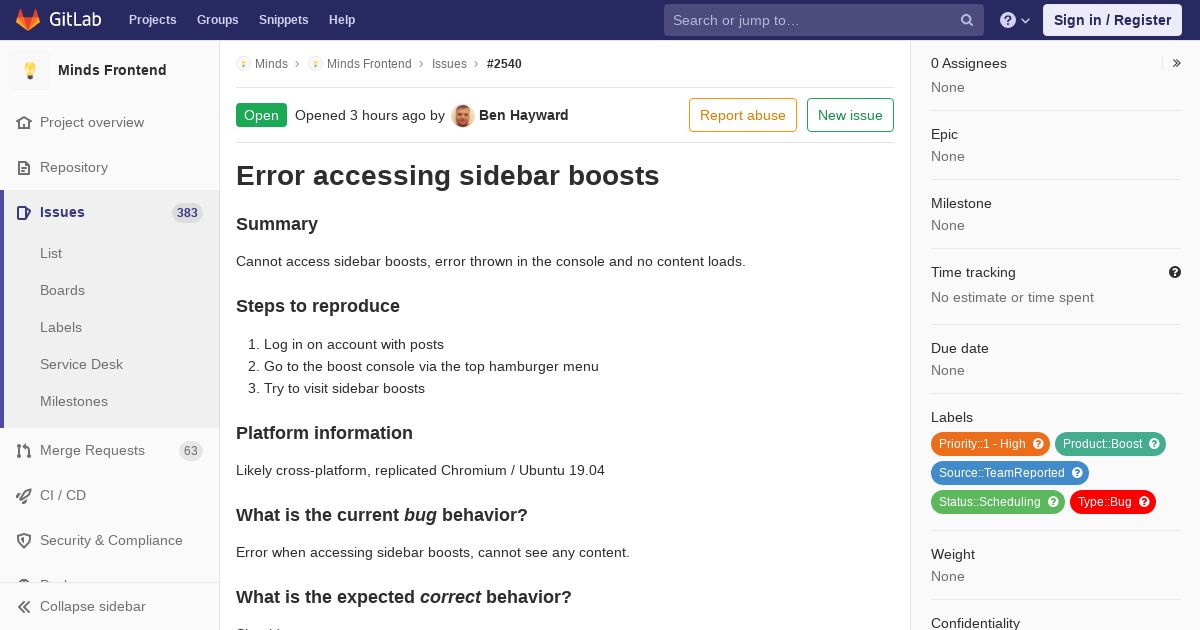The height and width of the screenshot is (630, 1200).
Task: Click the Platform information heading
Action: point(324,433)
